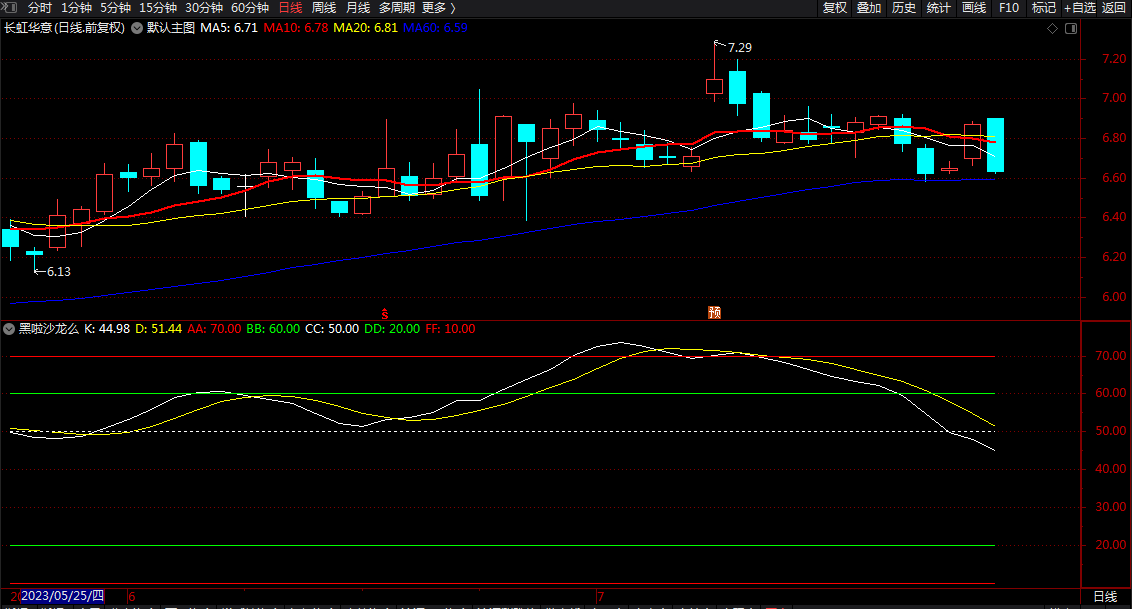Viewport: 1132px width, 609px height.
Task: Click the 7.20 price axis label
Action: [x=1114, y=58]
